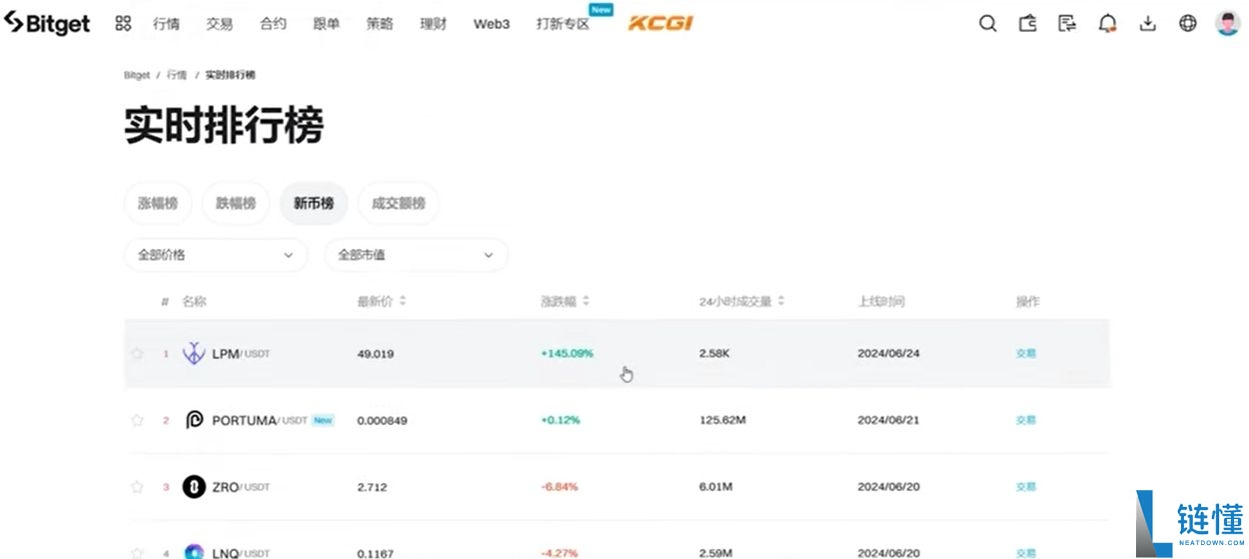Click the Bitget breadcrumb link

click(x=137, y=75)
